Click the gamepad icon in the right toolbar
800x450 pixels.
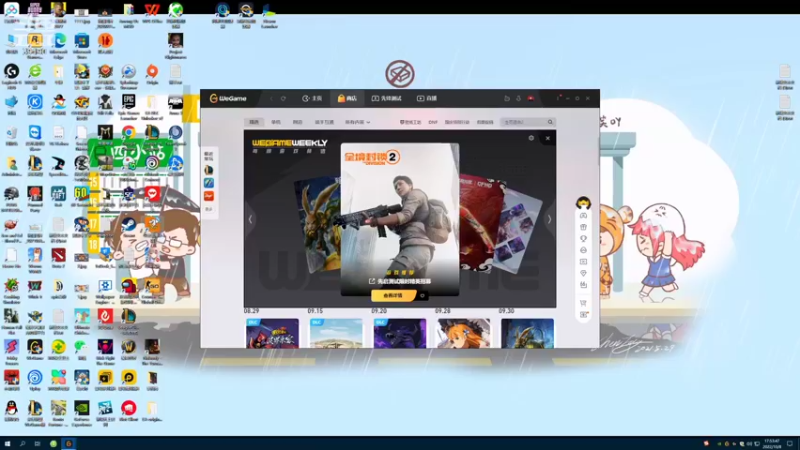coord(583,216)
